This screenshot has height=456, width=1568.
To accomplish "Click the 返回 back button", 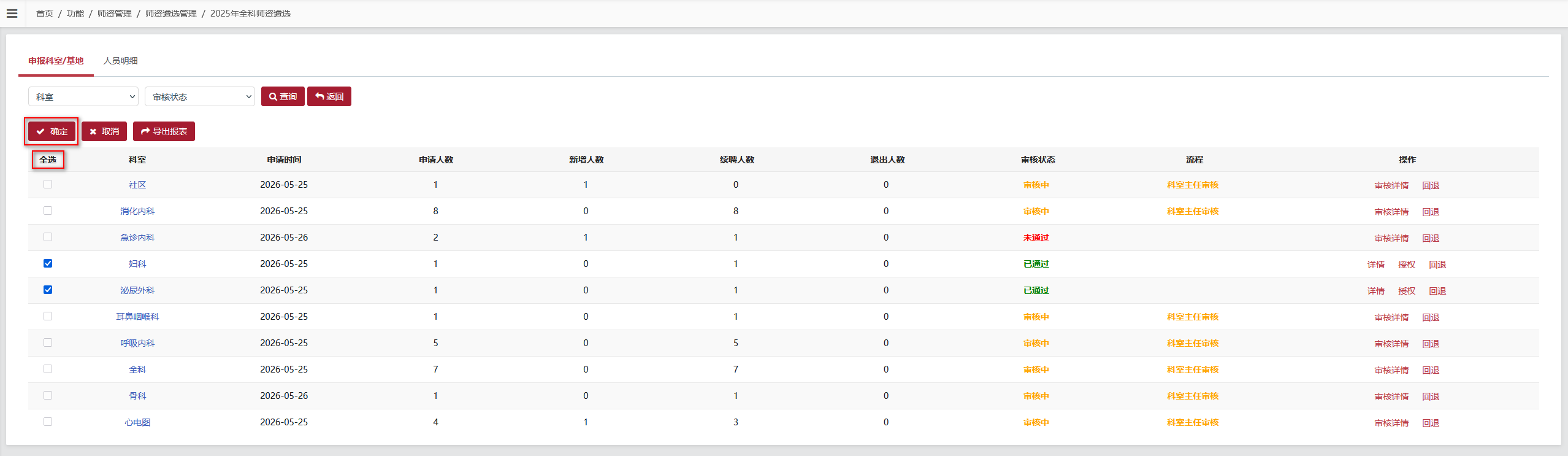I will pos(329,96).
